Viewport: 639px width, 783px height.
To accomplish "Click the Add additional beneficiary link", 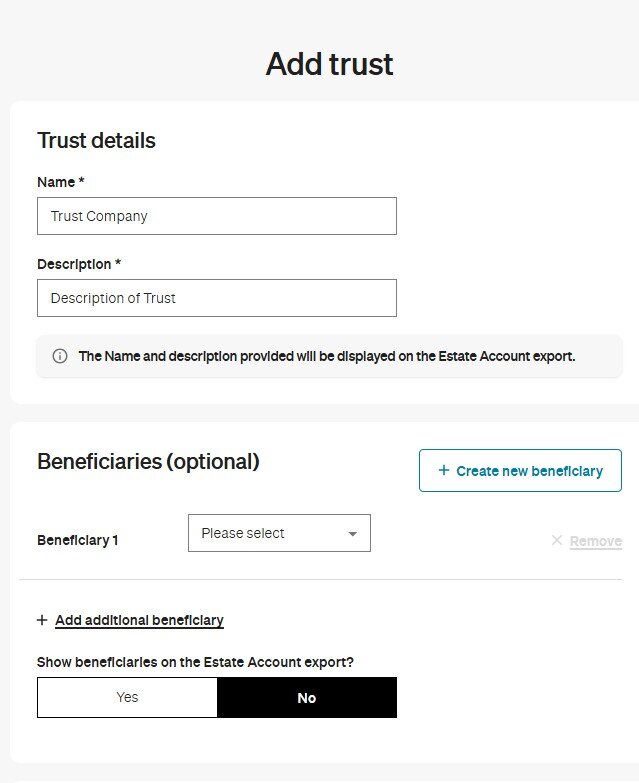I will pos(139,620).
